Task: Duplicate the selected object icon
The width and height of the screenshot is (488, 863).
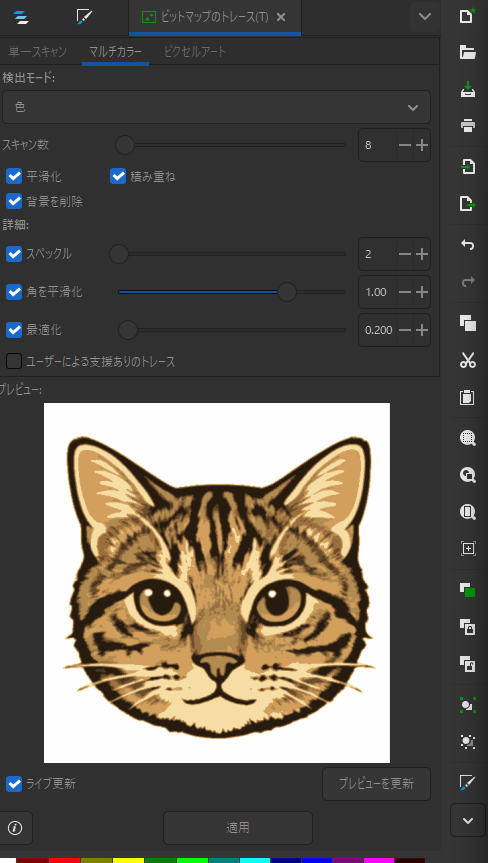Action: 467,589
